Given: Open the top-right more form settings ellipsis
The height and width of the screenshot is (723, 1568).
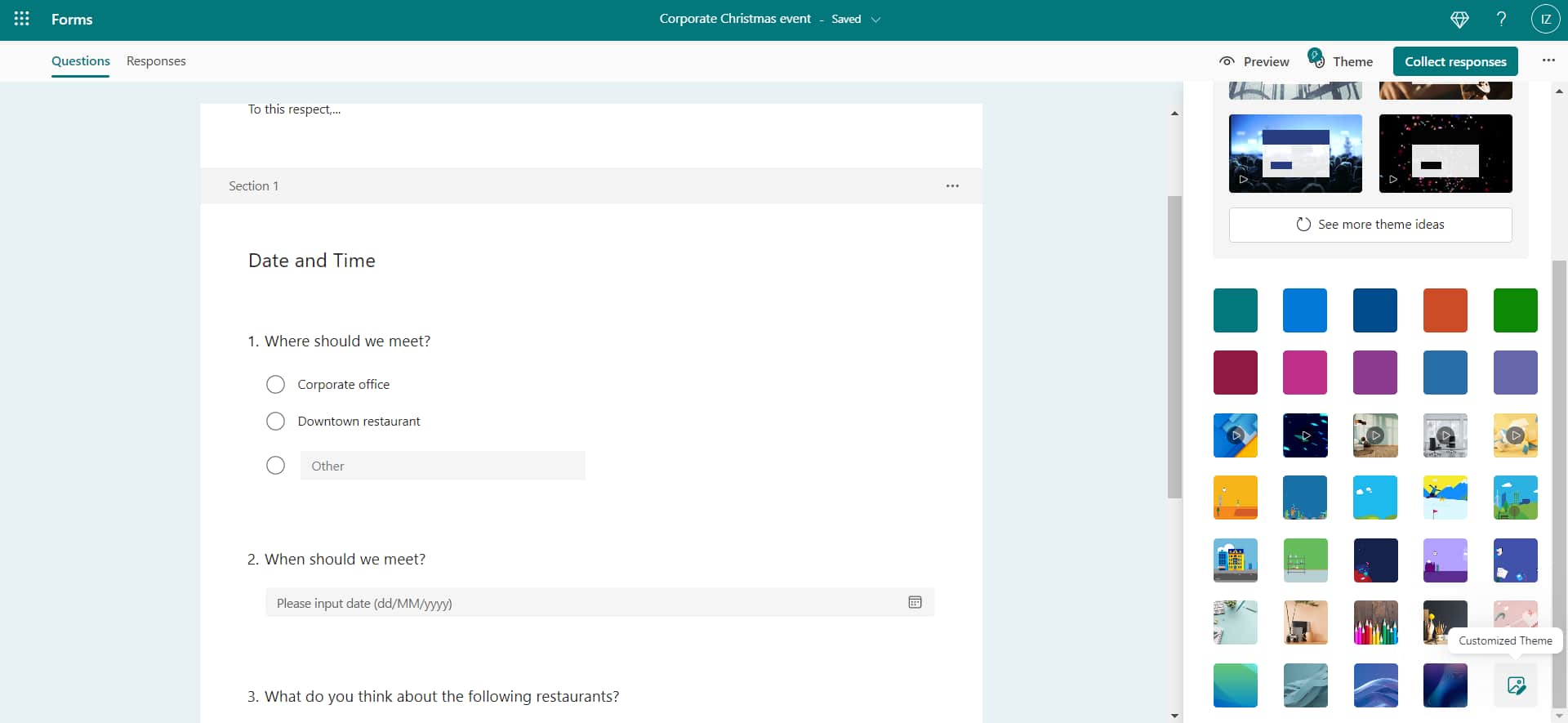Looking at the screenshot, I should coord(1548,61).
